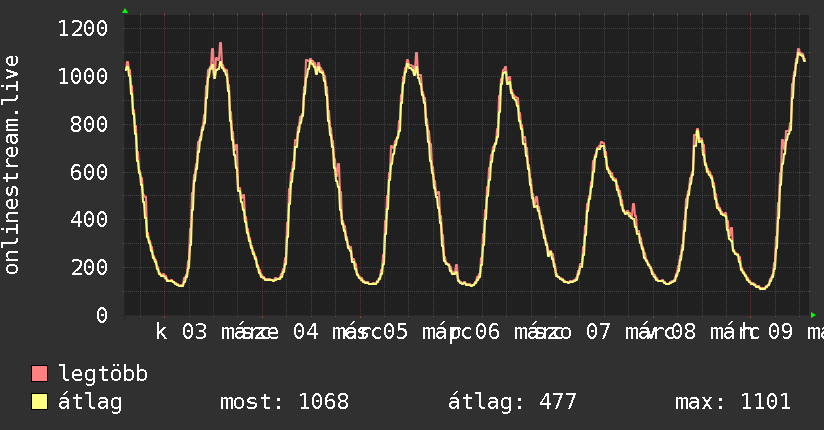Click the legtöbb legend label
Screen dimensions: 824x430
[102, 374]
